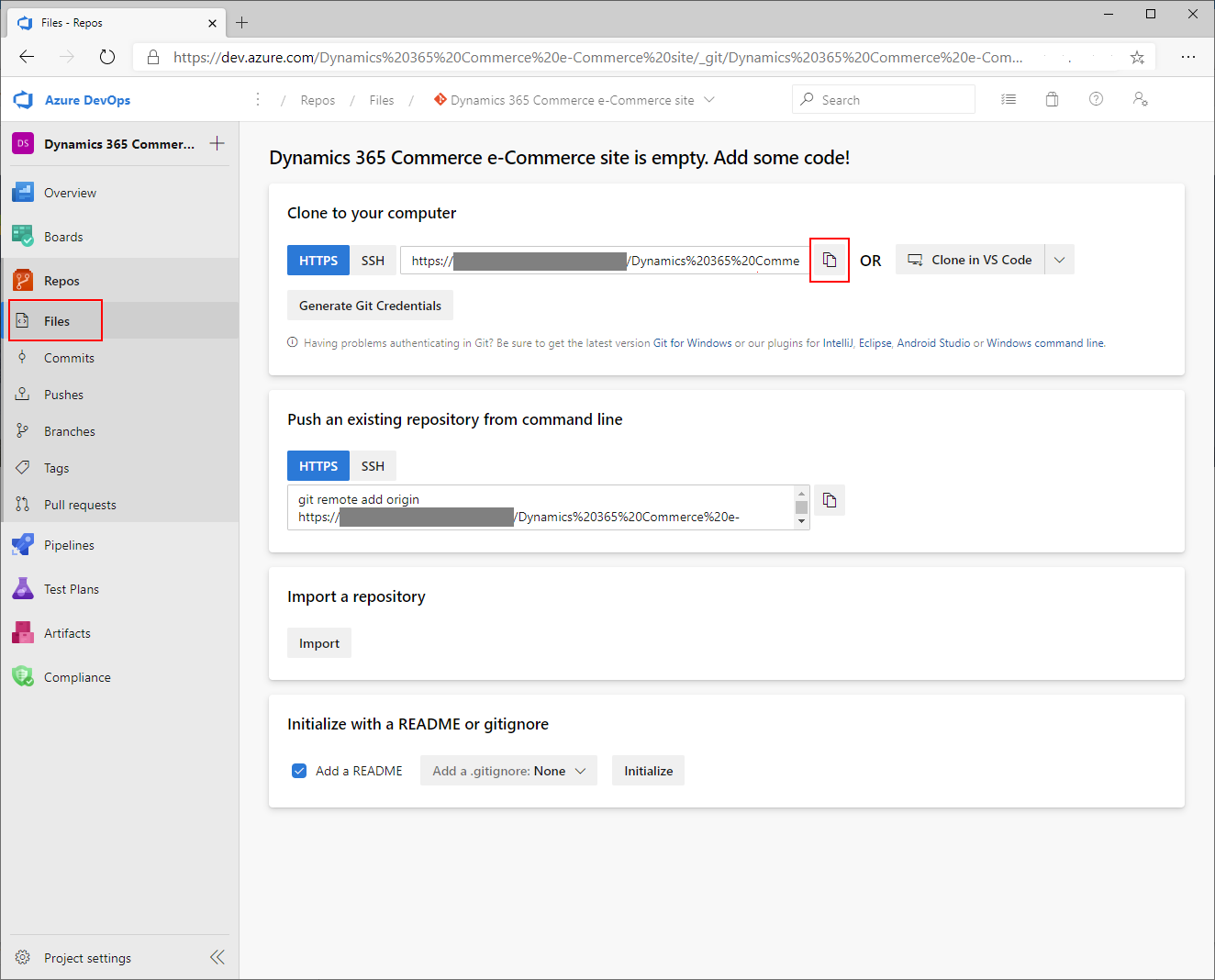
Task: Copy the git remote command
Action: (x=830, y=499)
